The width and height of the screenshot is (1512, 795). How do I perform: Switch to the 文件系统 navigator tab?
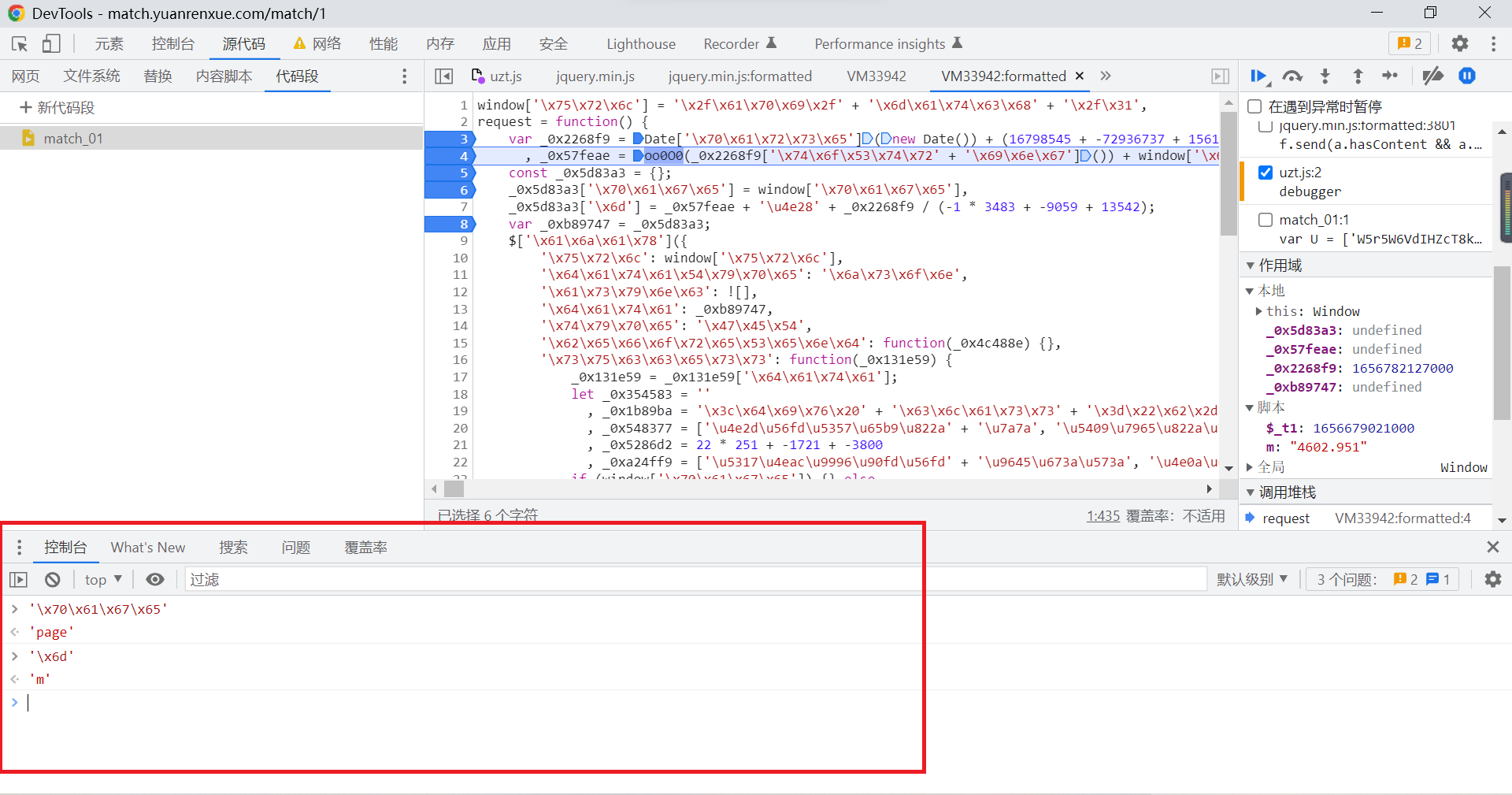pos(91,76)
